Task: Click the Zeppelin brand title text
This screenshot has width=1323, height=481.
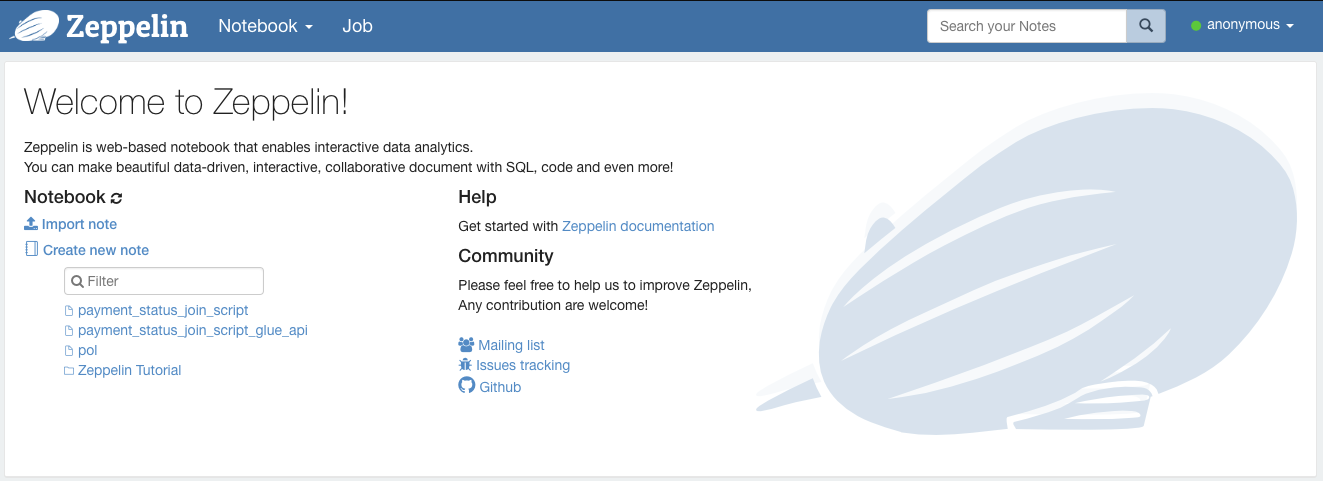Action: click(127, 26)
